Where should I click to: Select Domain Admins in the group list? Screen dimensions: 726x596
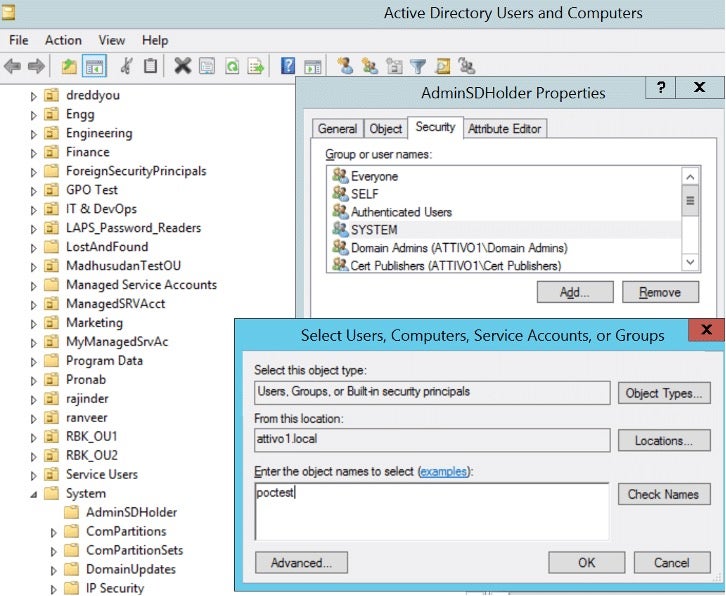tap(459, 248)
